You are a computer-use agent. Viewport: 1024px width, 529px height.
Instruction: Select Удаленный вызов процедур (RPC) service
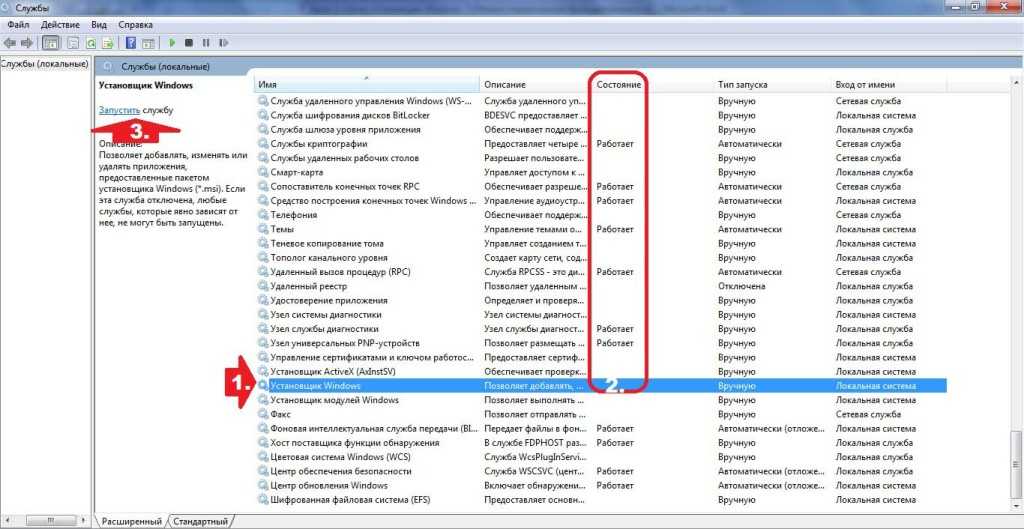coord(601,272)
